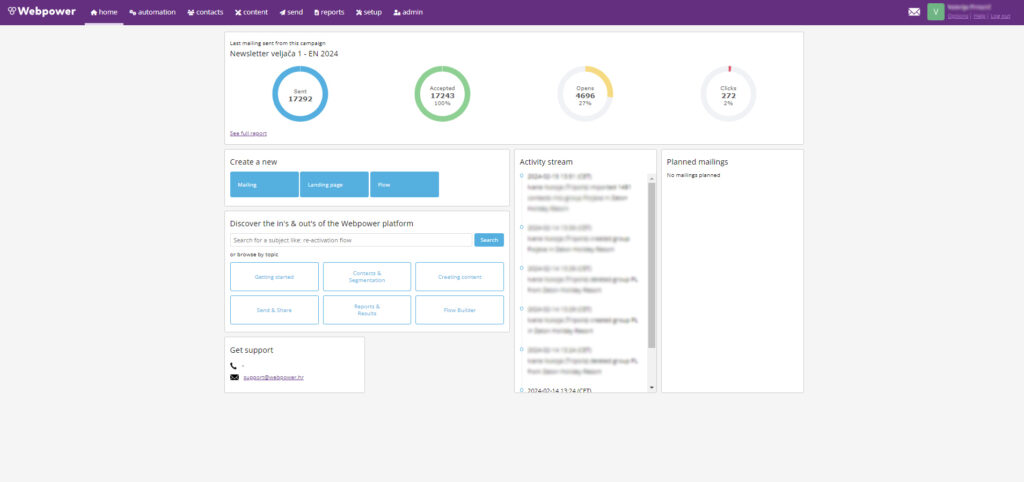Click the Opens donut chart
This screenshot has height=482, width=1024.
(x=585, y=94)
